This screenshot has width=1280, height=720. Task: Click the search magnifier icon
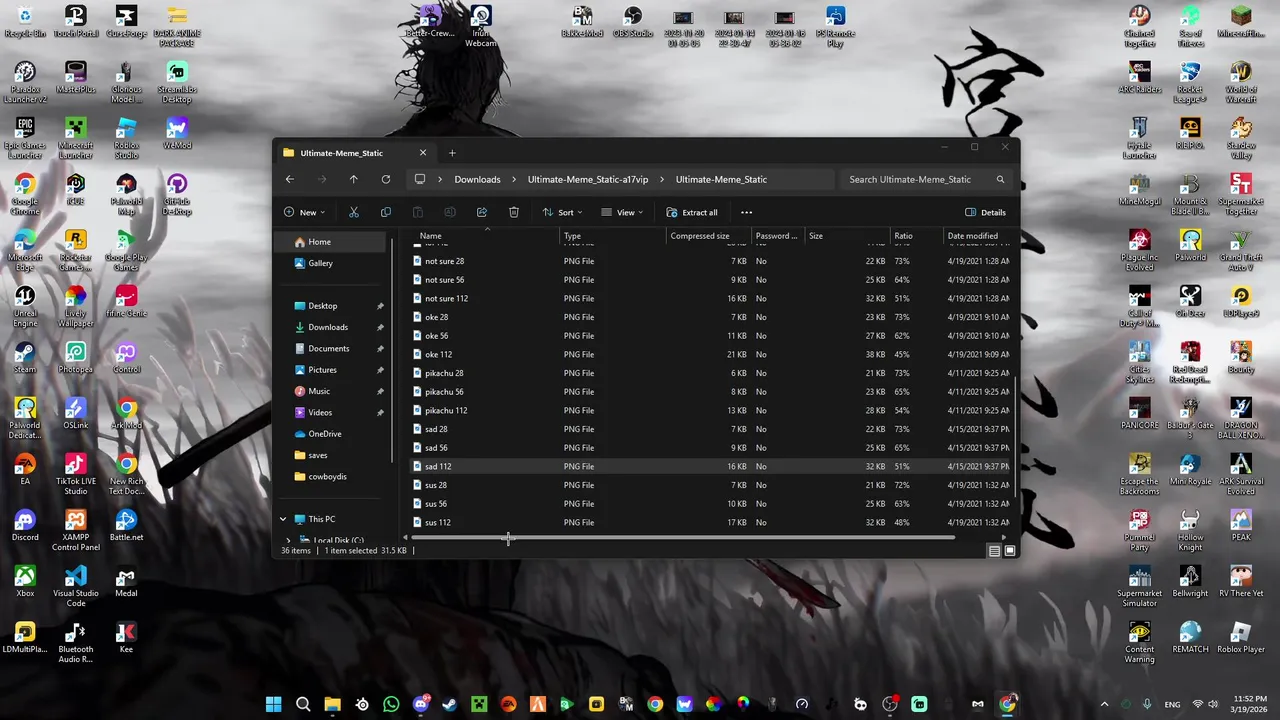coord(1000,180)
